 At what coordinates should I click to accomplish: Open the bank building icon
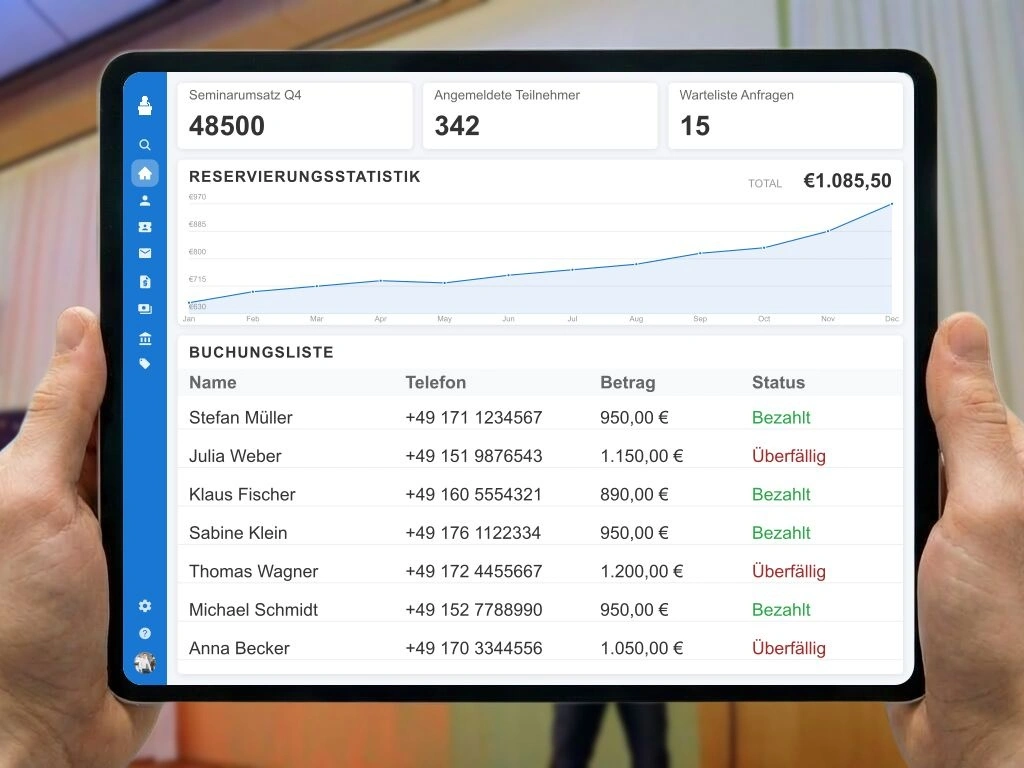click(145, 338)
